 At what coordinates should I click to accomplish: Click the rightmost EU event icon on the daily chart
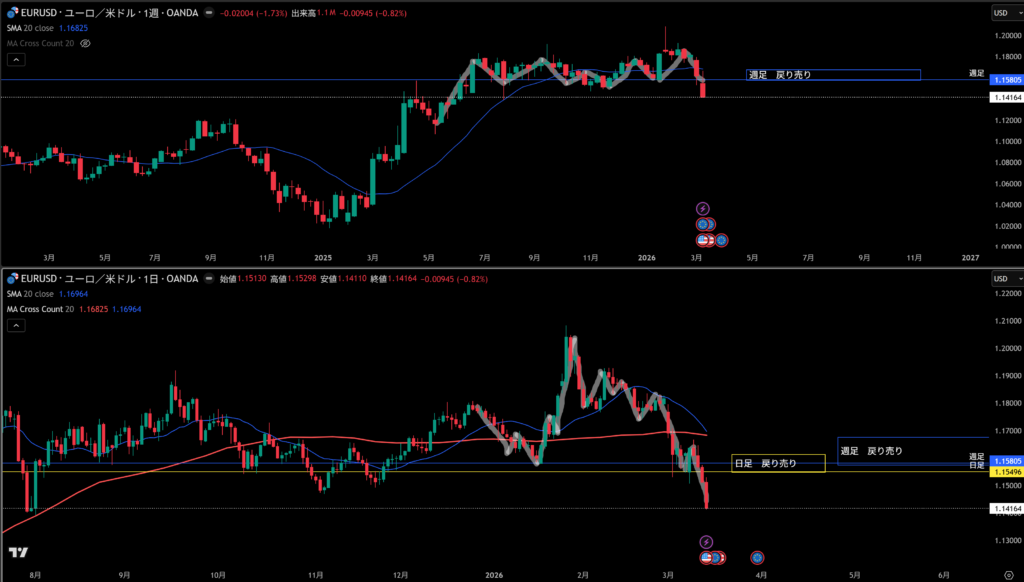[757, 557]
